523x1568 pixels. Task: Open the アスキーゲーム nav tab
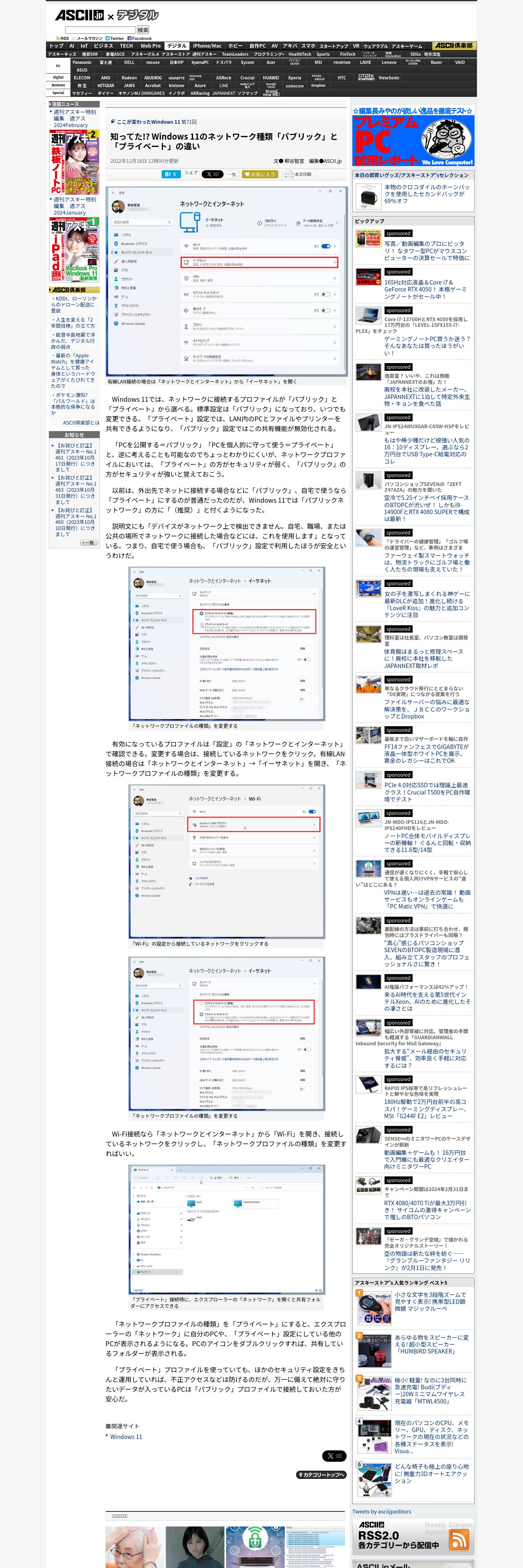pos(407,46)
